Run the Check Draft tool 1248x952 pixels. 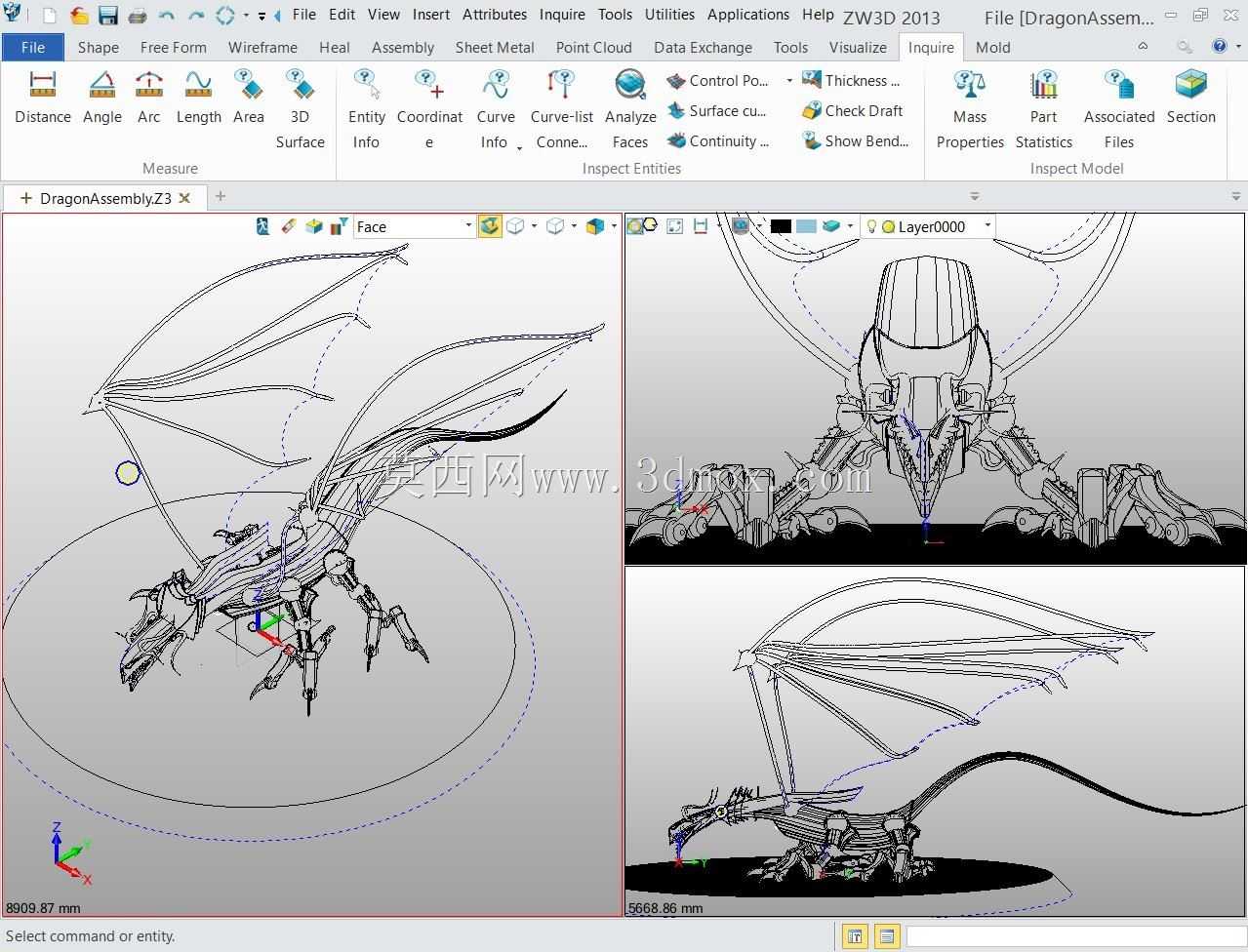pyautogui.click(x=853, y=110)
